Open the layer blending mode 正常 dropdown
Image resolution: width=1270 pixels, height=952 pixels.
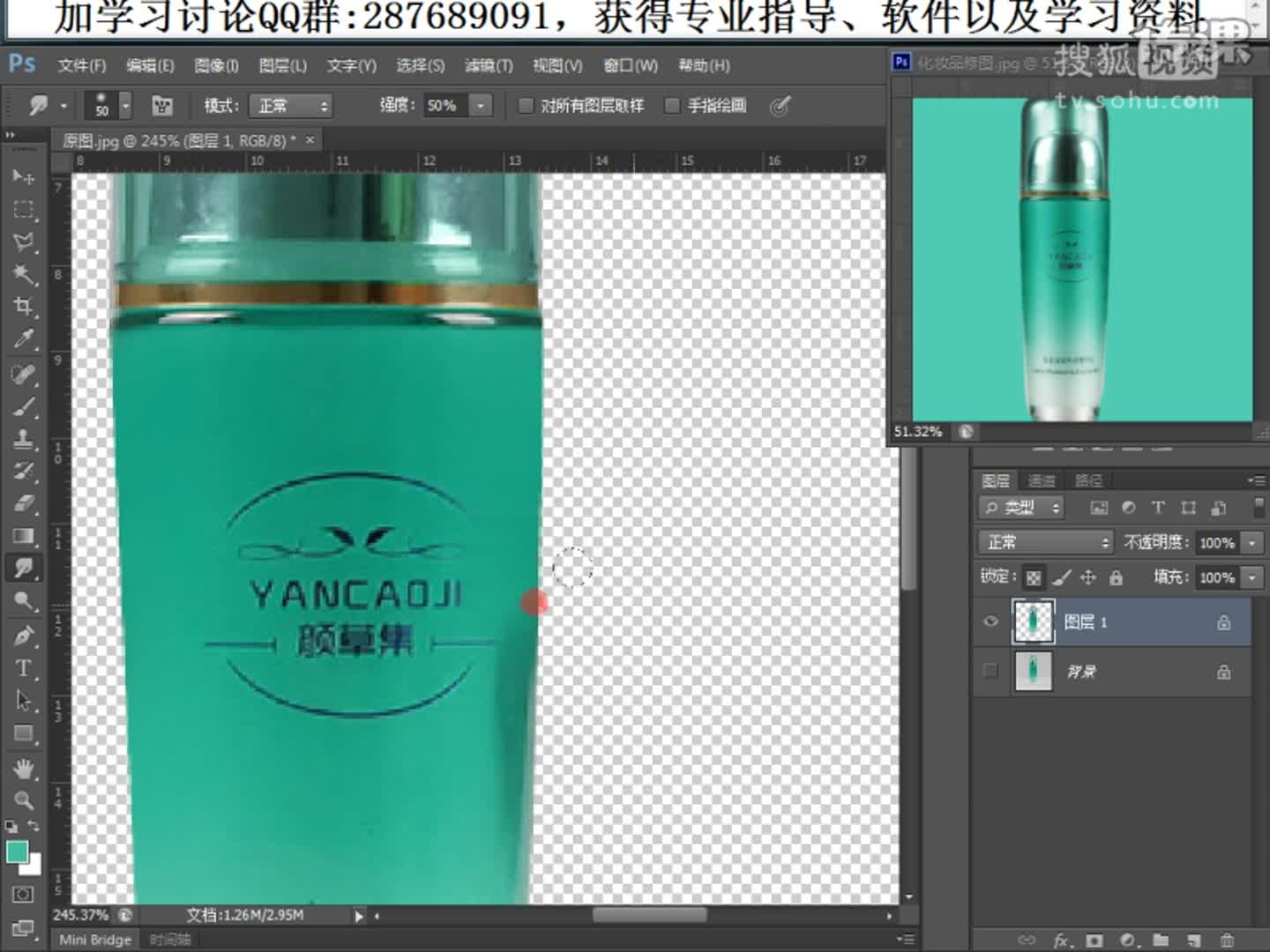[1045, 542]
